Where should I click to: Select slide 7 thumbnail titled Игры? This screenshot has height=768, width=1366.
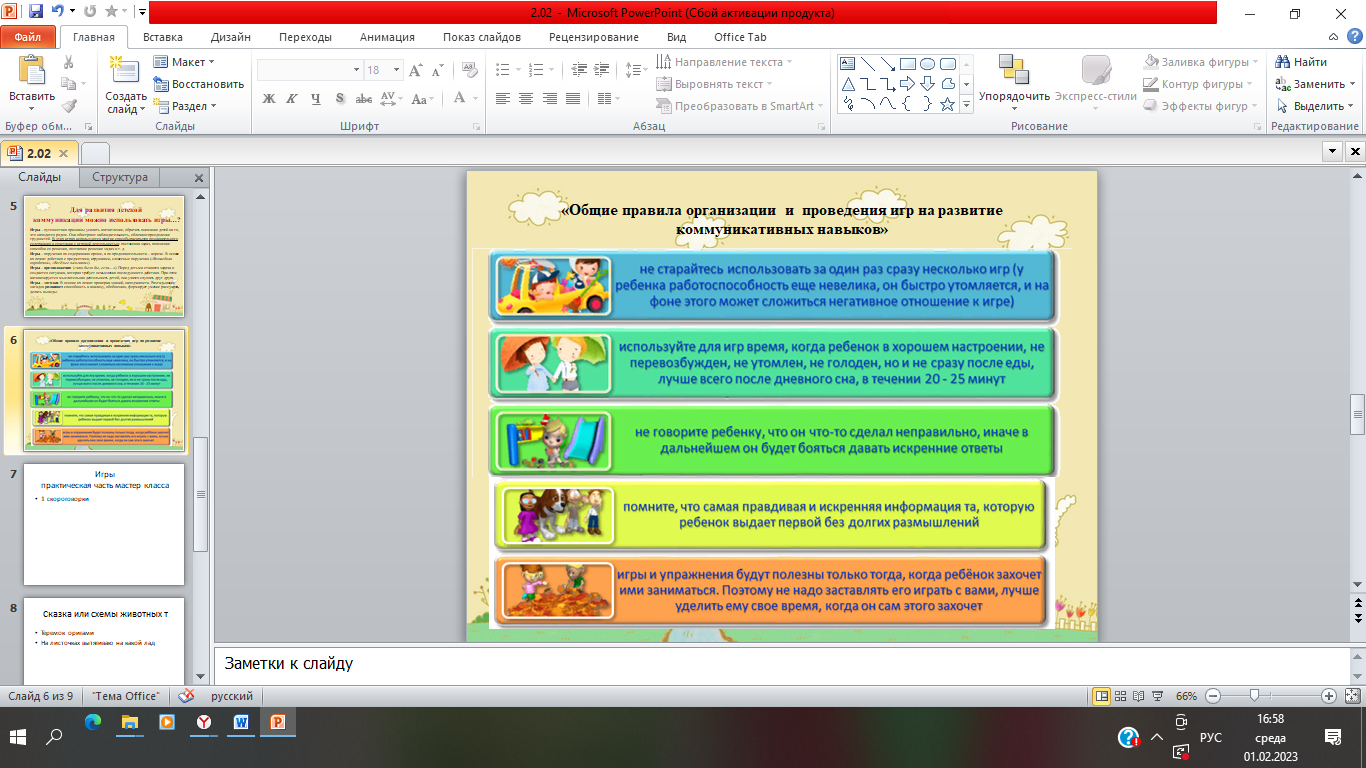[104, 524]
